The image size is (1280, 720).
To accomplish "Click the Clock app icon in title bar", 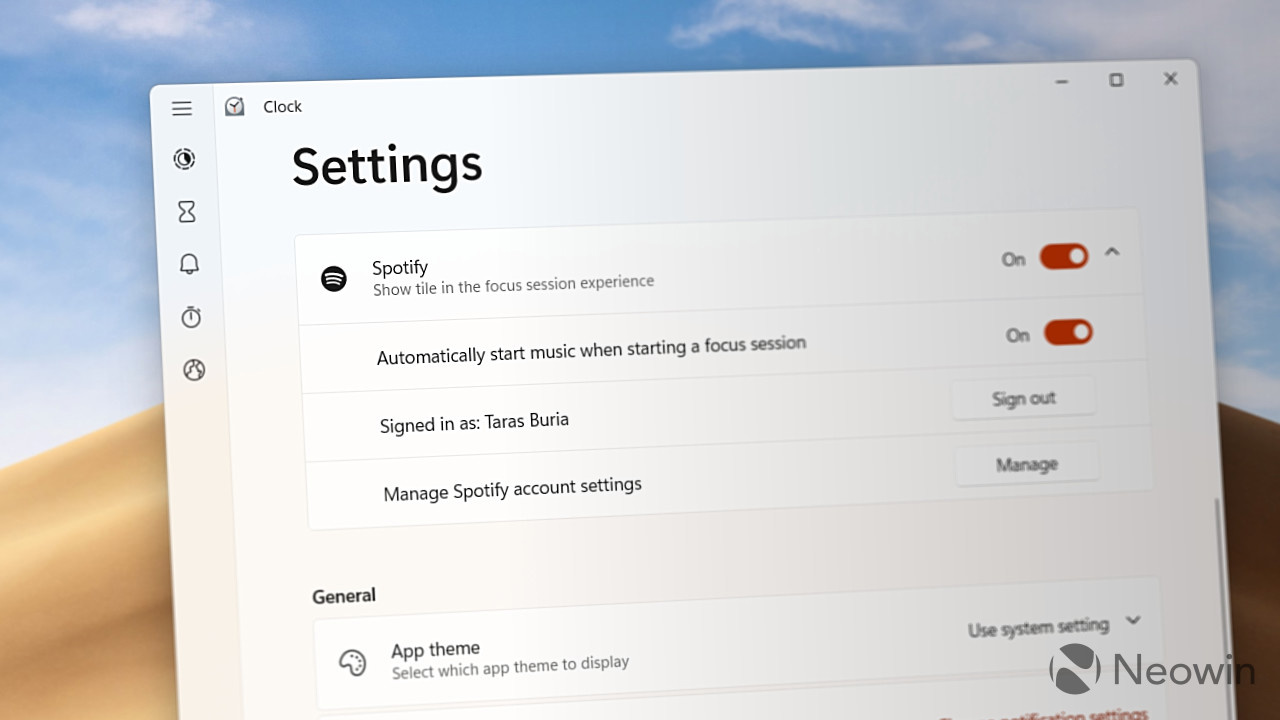I will [234, 105].
